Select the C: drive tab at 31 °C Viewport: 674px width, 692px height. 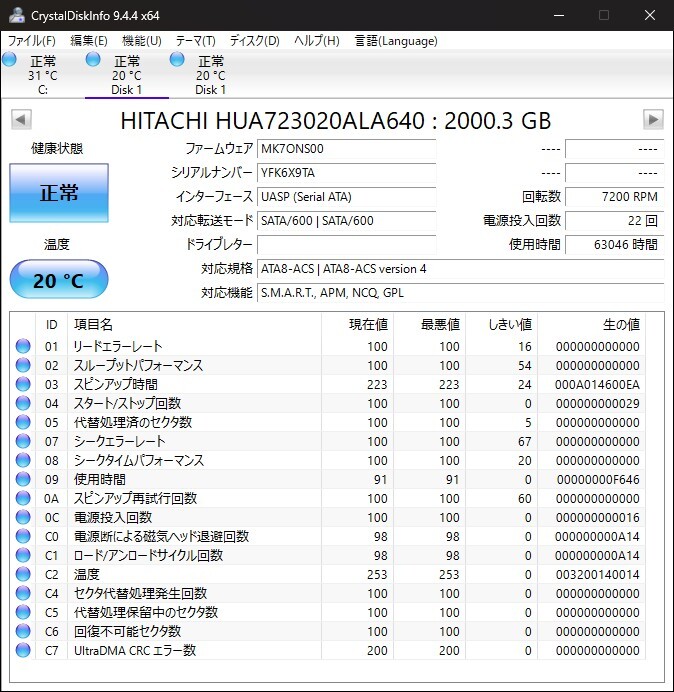(x=43, y=75)
